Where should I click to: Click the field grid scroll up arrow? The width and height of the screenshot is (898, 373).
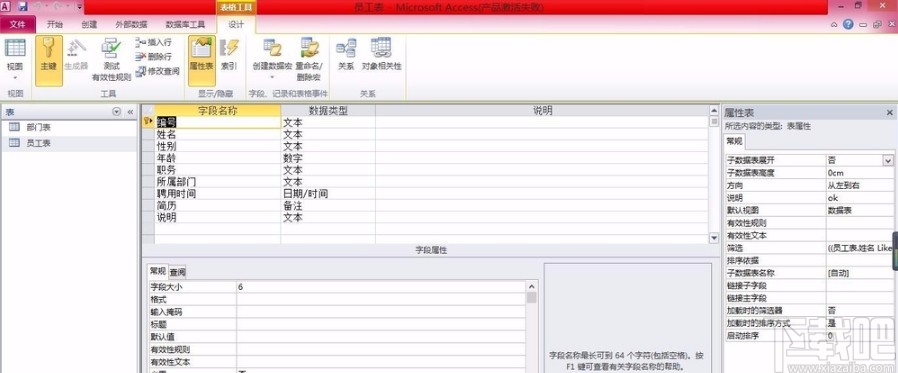point(714,111)
